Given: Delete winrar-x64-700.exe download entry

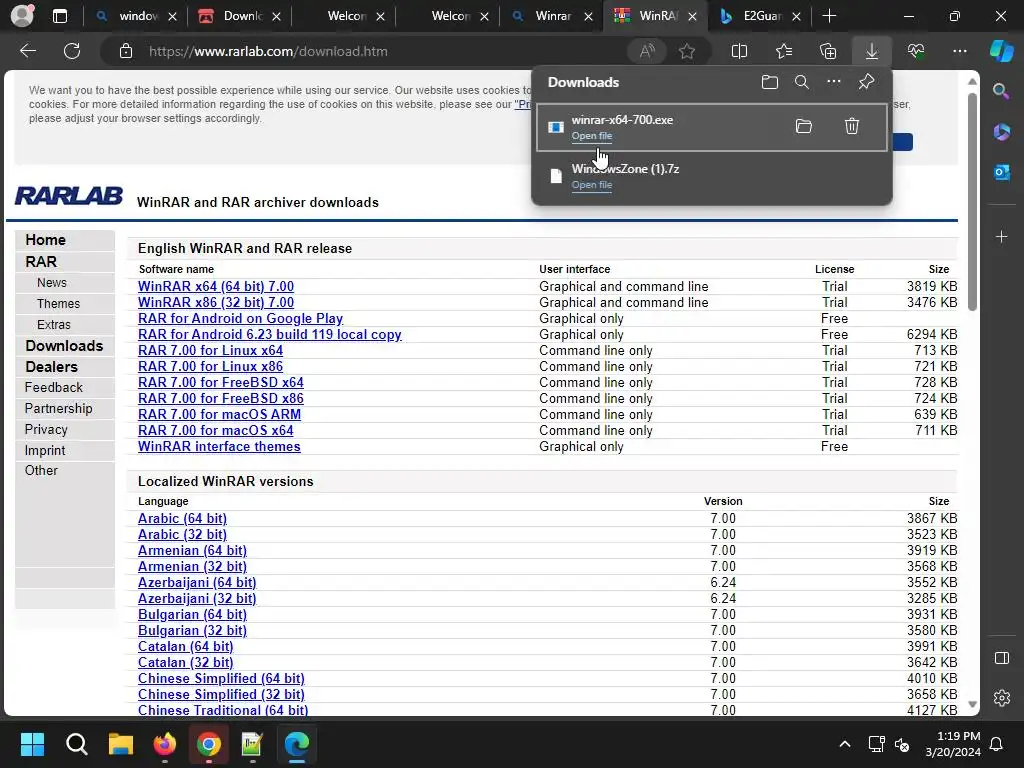Looking at the screenshot, I should pyautogui.click(x=852, y=126).
